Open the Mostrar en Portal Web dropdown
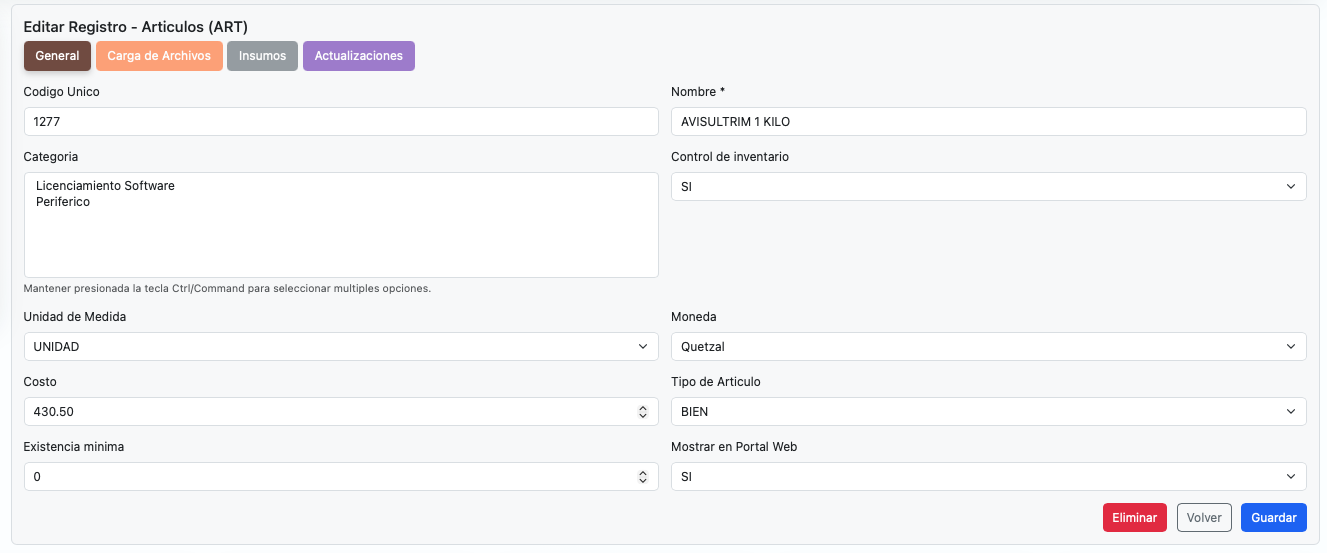Viewport: 1327px width, 553px height. pos(987,477)
